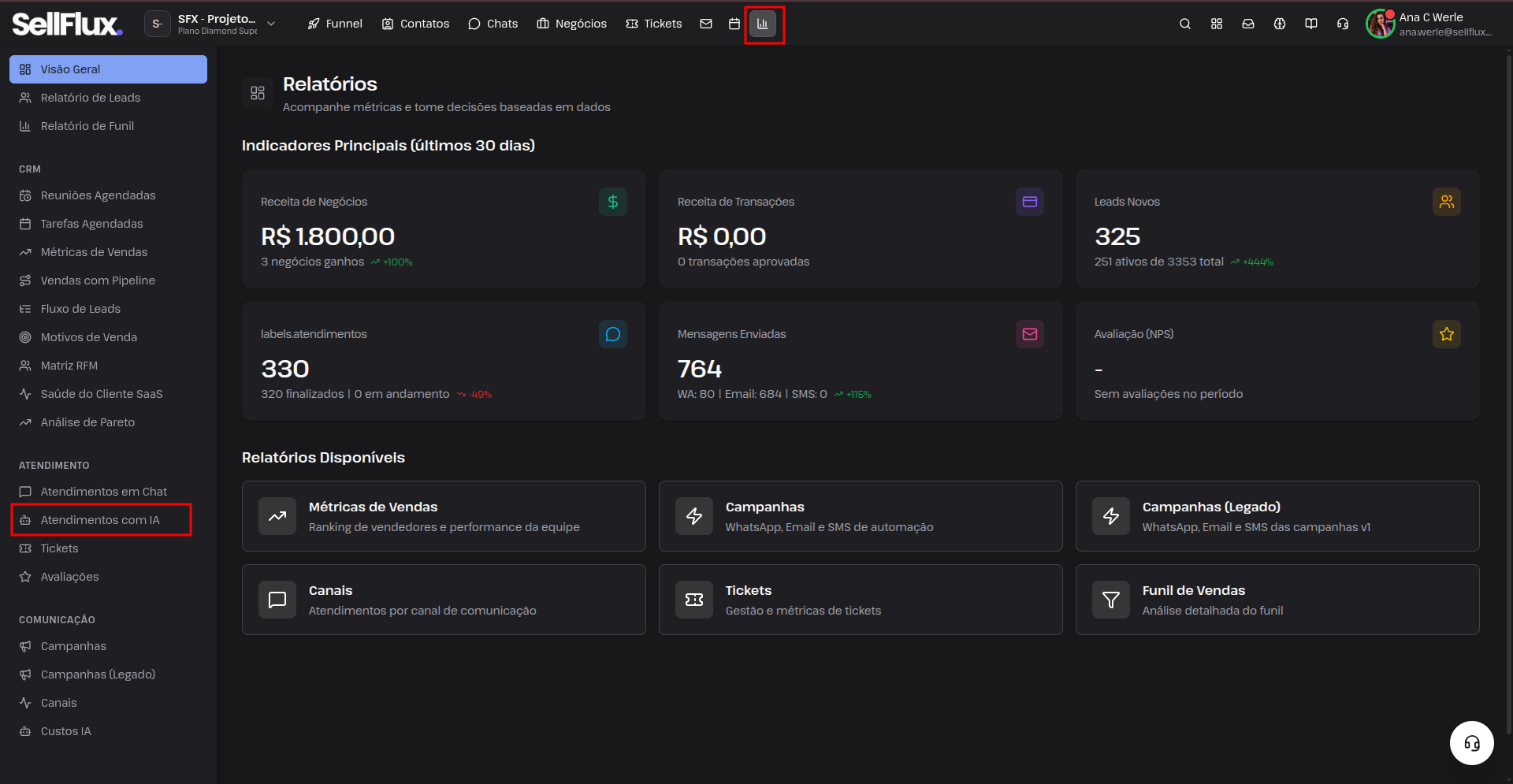Screen dimensions: 1513x784
Task: Click the search magnifier icon
Action: 1184,24
